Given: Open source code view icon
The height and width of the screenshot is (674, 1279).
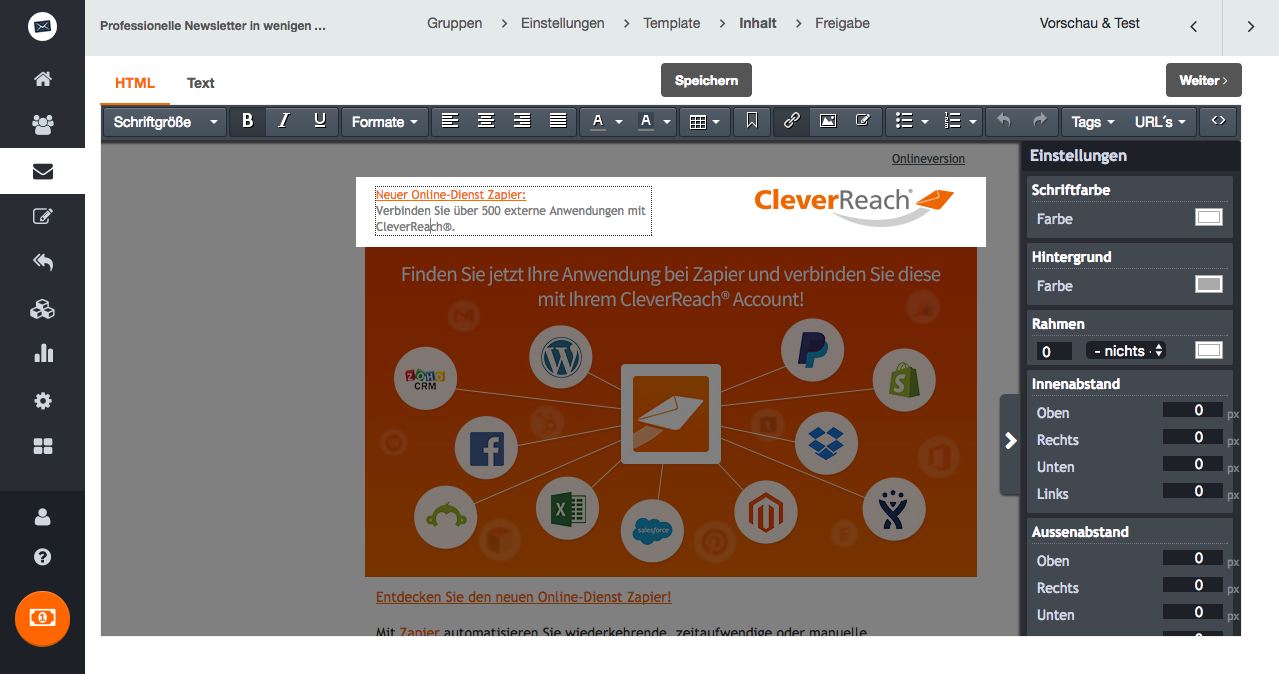Looking at the screenshot, I should 1218,121.
